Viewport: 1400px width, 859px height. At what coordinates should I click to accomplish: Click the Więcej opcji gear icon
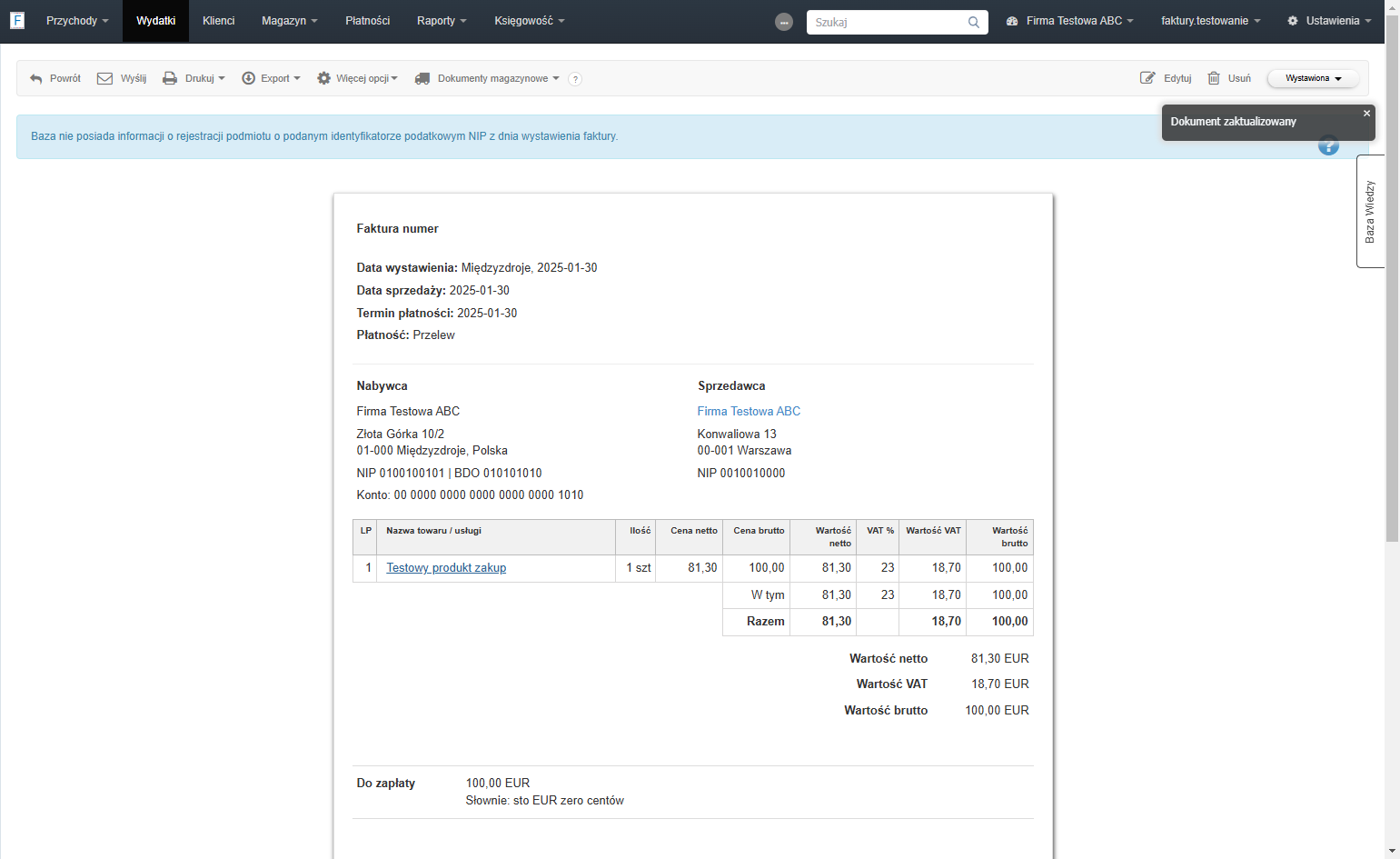click(324, 78)
